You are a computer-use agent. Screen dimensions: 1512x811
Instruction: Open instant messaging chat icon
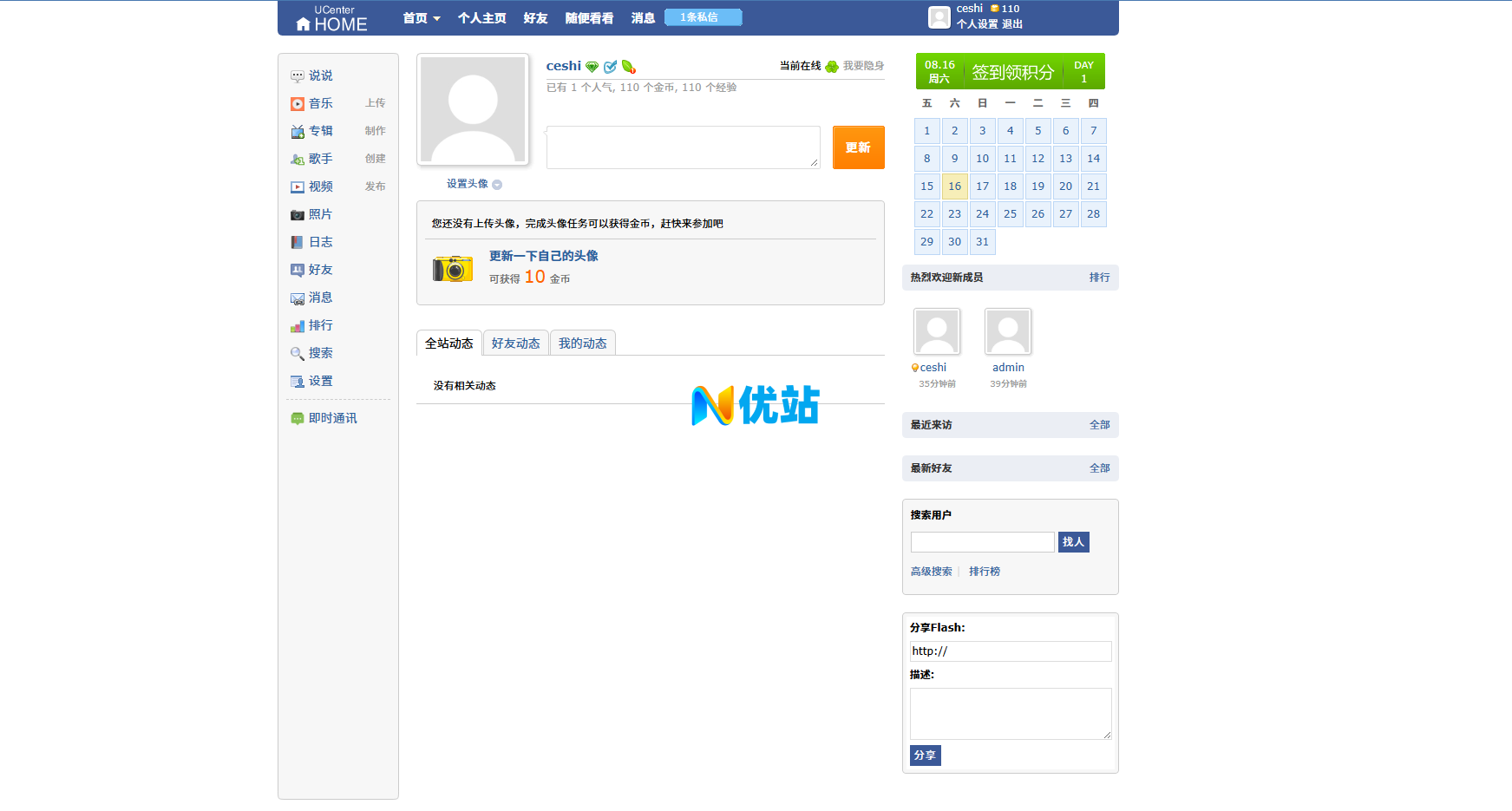[x=298, y=419]
